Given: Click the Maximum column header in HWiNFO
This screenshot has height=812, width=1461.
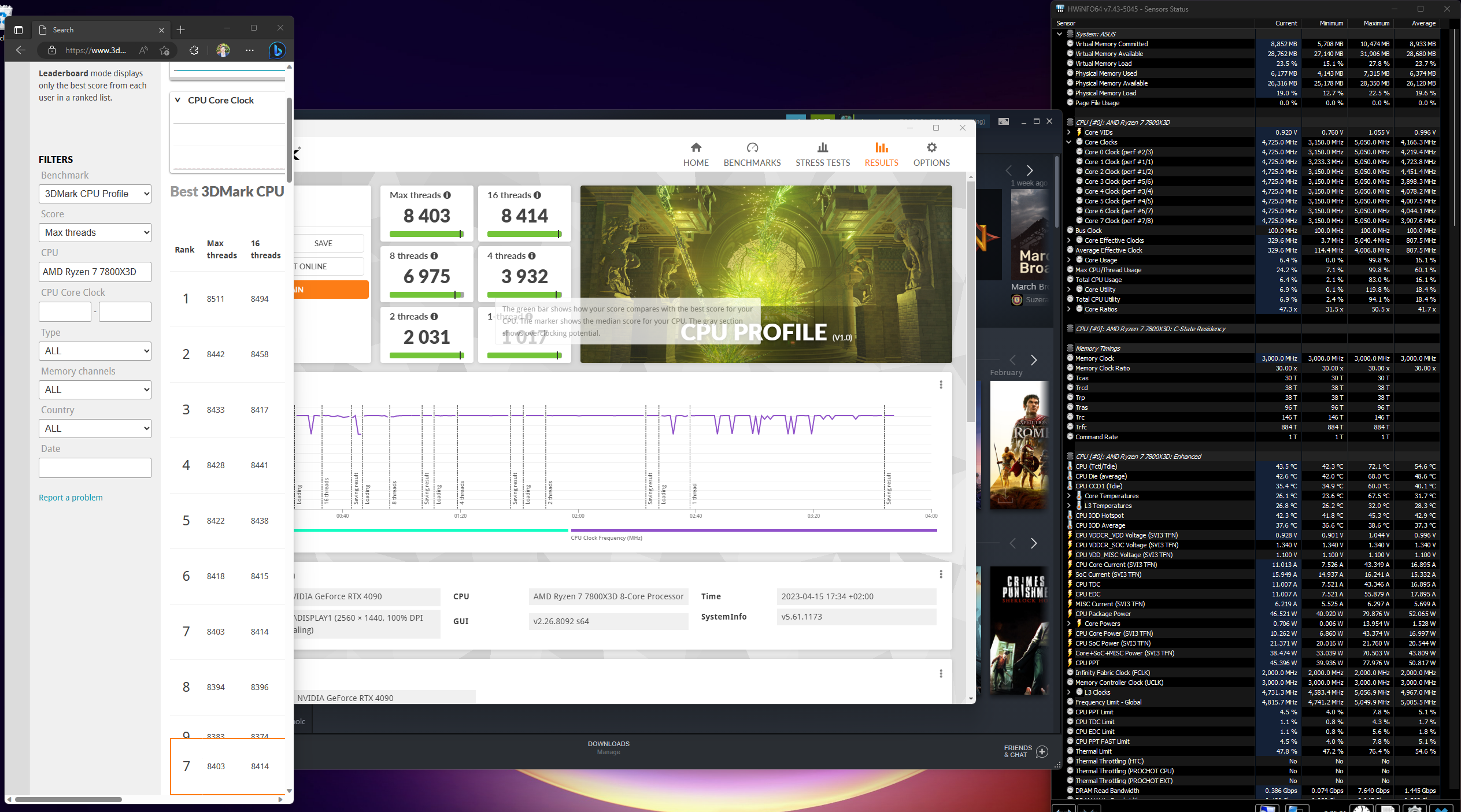Looking at the screenshot, I should (1376, 23).
